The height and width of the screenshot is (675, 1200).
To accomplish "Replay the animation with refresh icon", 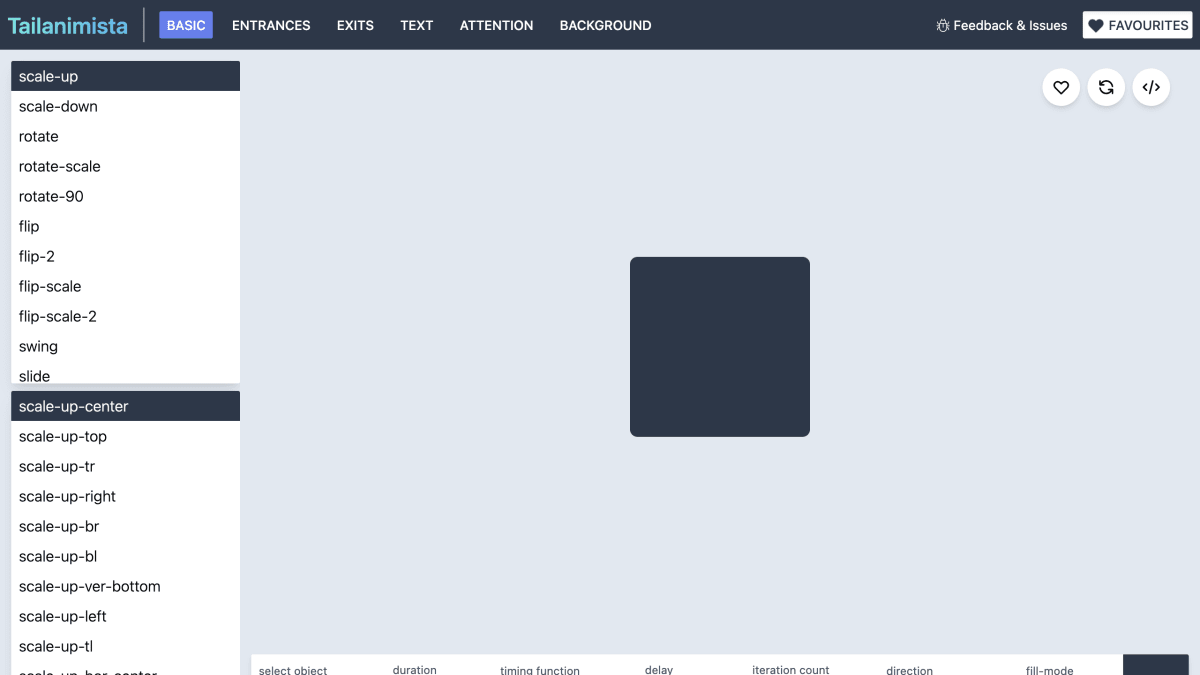I will (1106, 87).
